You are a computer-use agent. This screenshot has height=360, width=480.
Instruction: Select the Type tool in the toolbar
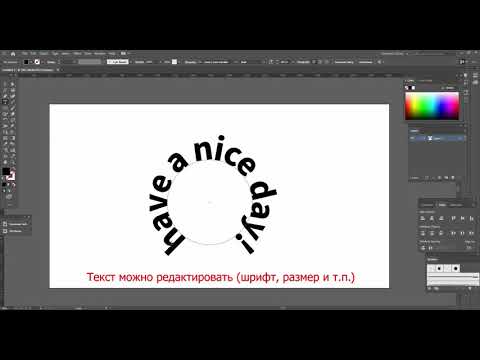coord(5,102)
